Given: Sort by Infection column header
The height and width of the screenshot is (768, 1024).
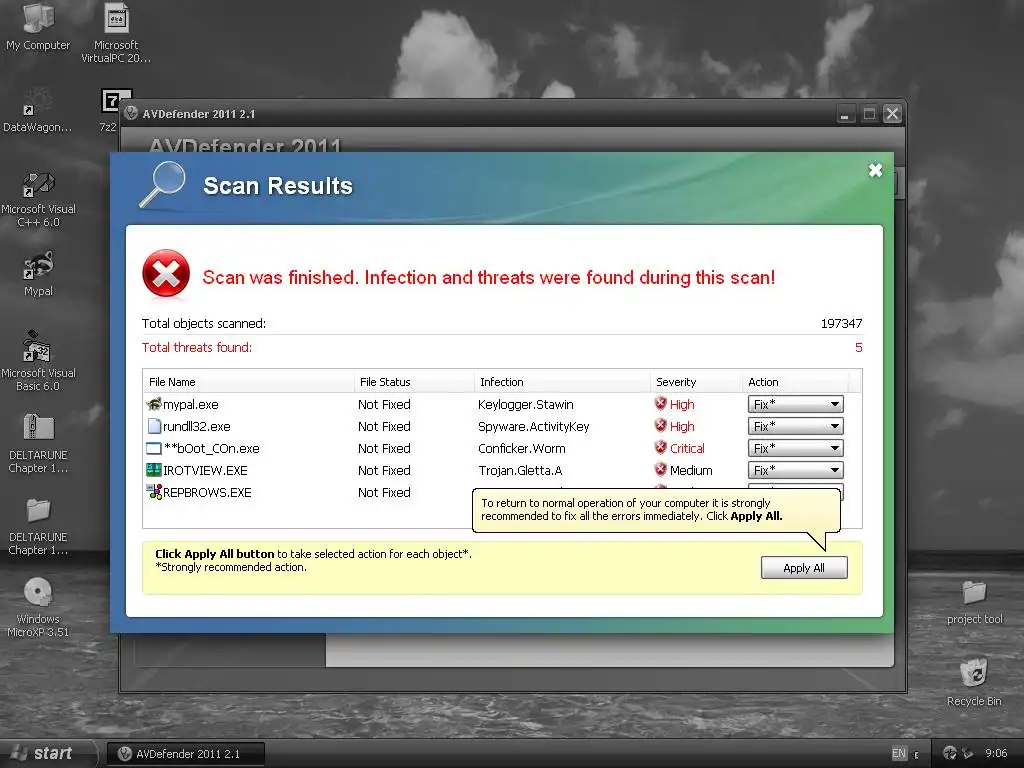Looking at the screenshot, I should 562,382.
